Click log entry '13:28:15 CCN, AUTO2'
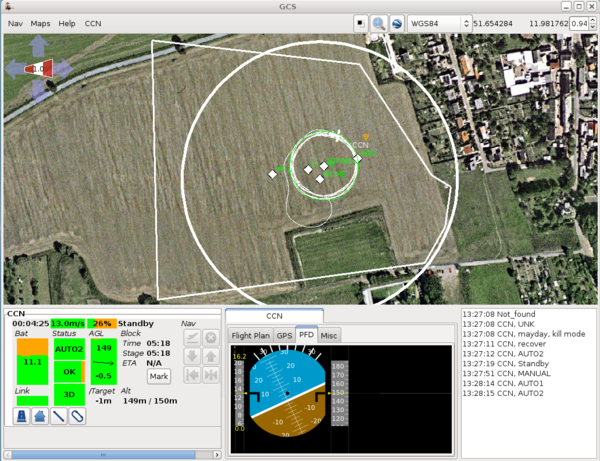Image resolution: width=600 pixels, height=461 pixels. (x=503, y=393)
